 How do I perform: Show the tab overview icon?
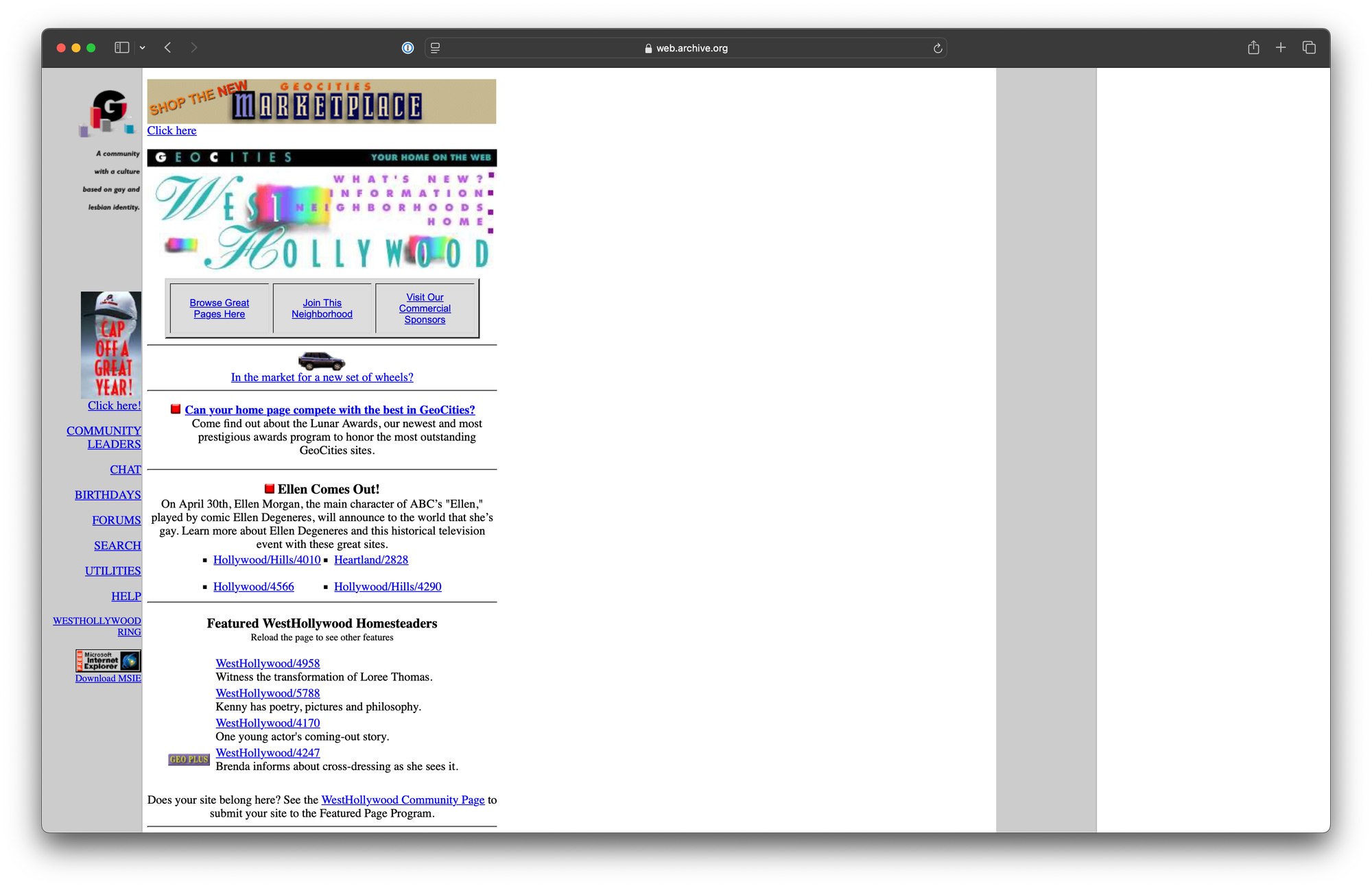(x=1308, y=47)
